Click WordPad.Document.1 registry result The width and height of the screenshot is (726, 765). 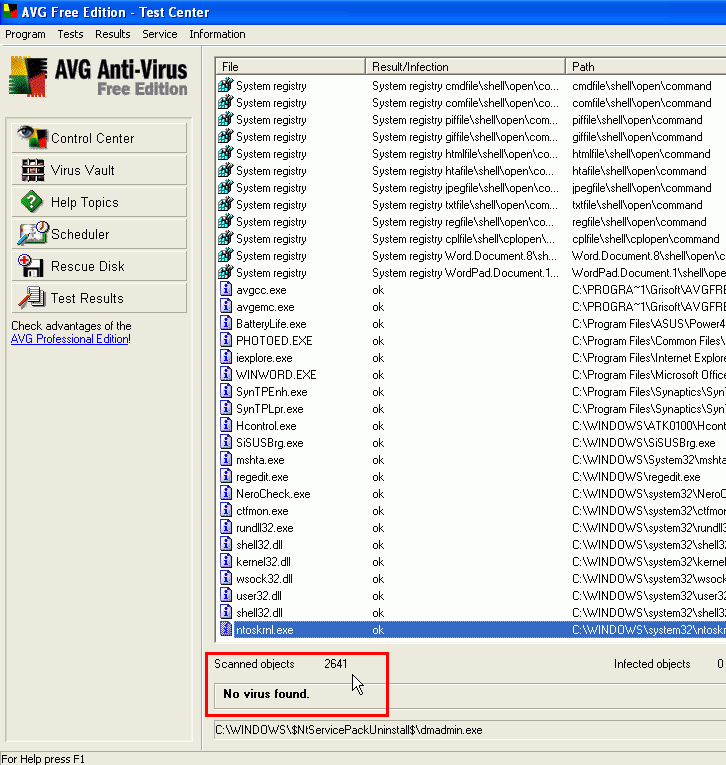tap(465, 273)
